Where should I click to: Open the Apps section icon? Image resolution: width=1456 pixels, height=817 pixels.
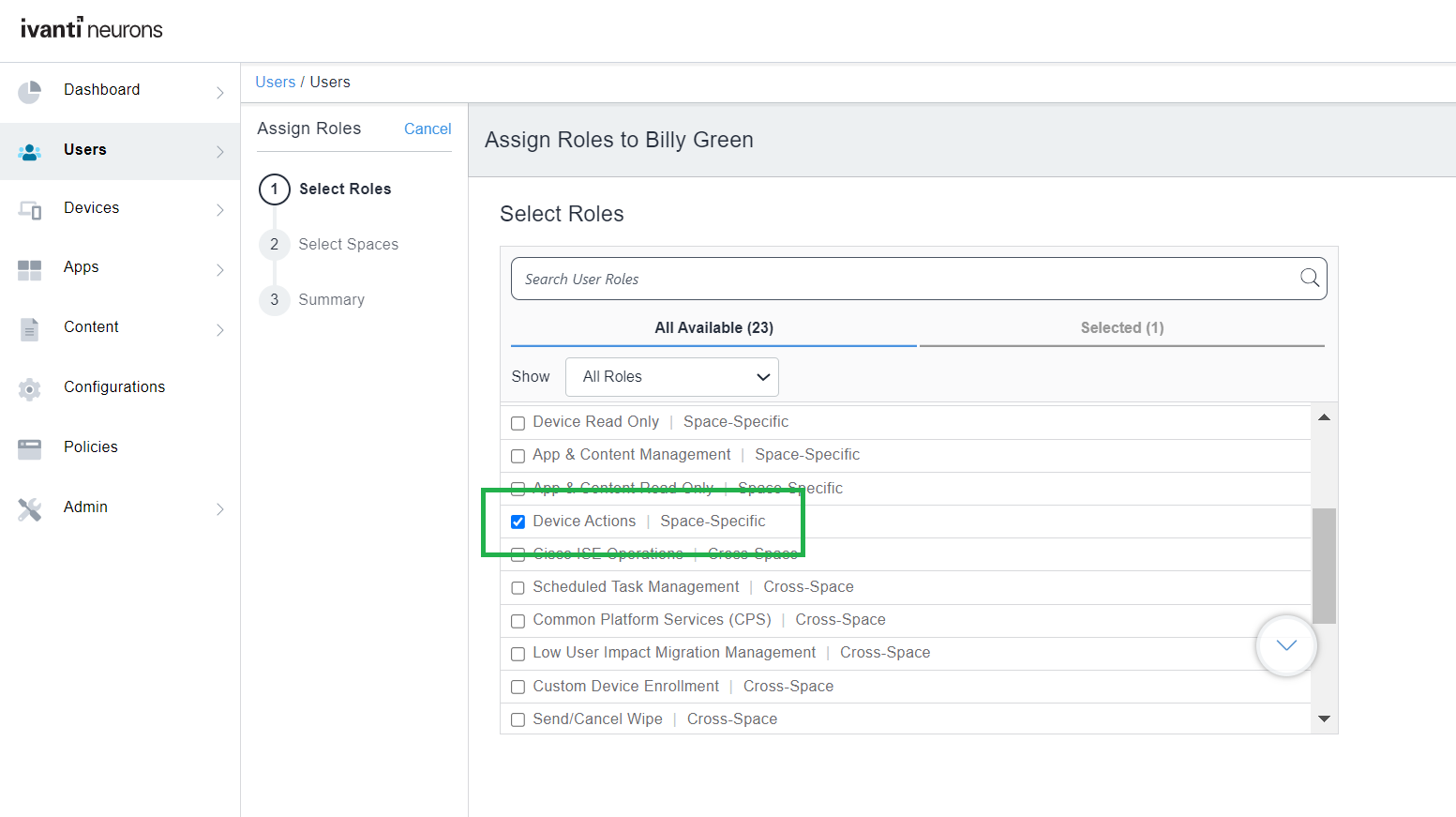pyautogui.click(x=29, y=269)
